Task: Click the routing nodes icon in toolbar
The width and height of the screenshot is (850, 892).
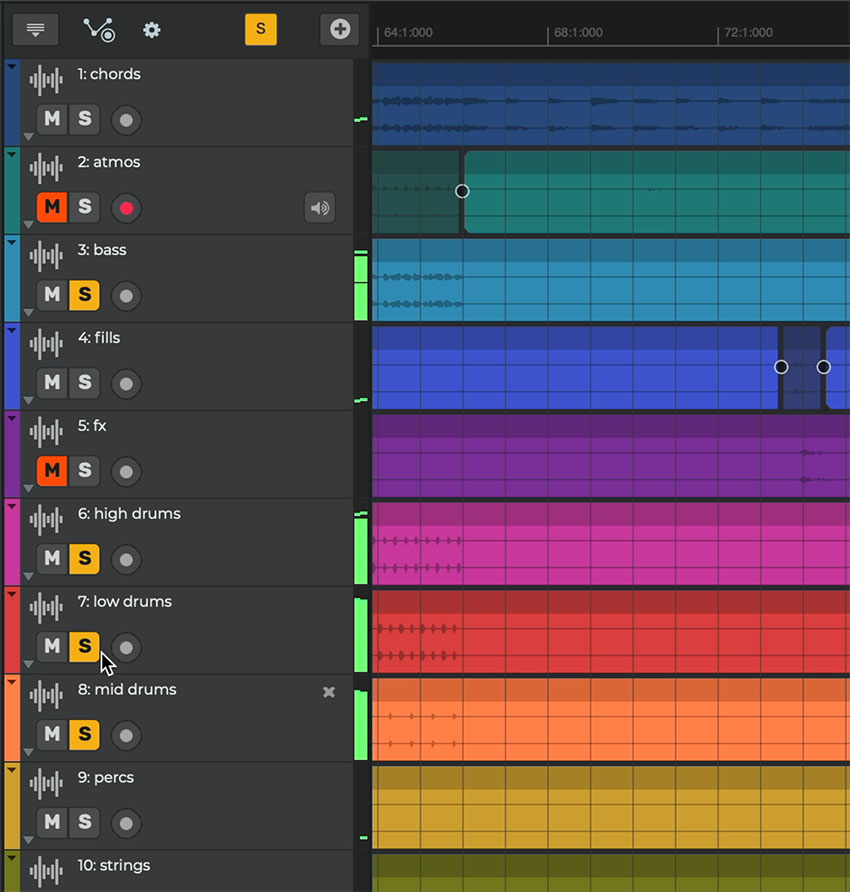Action: pos(98,29)
